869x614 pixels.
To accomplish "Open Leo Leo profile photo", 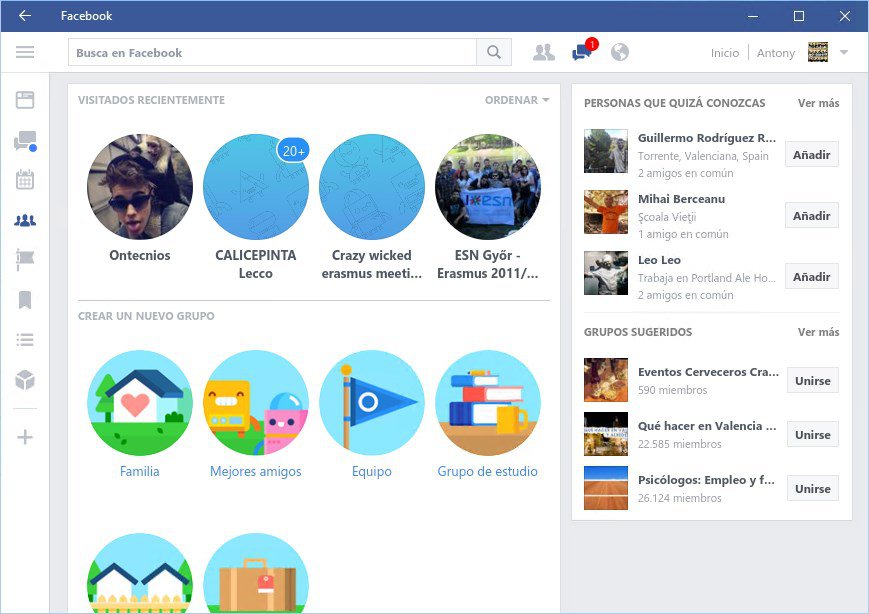I will 606,273.
